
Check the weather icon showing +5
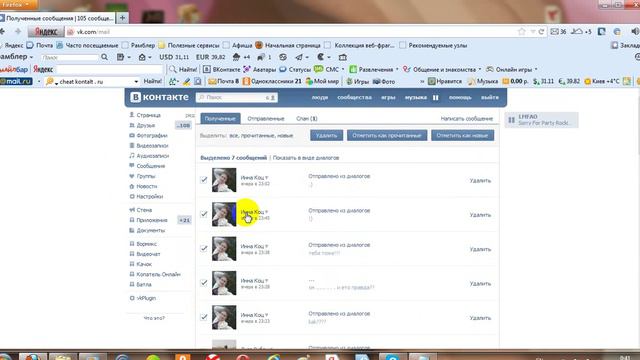[x=581, y=31]
